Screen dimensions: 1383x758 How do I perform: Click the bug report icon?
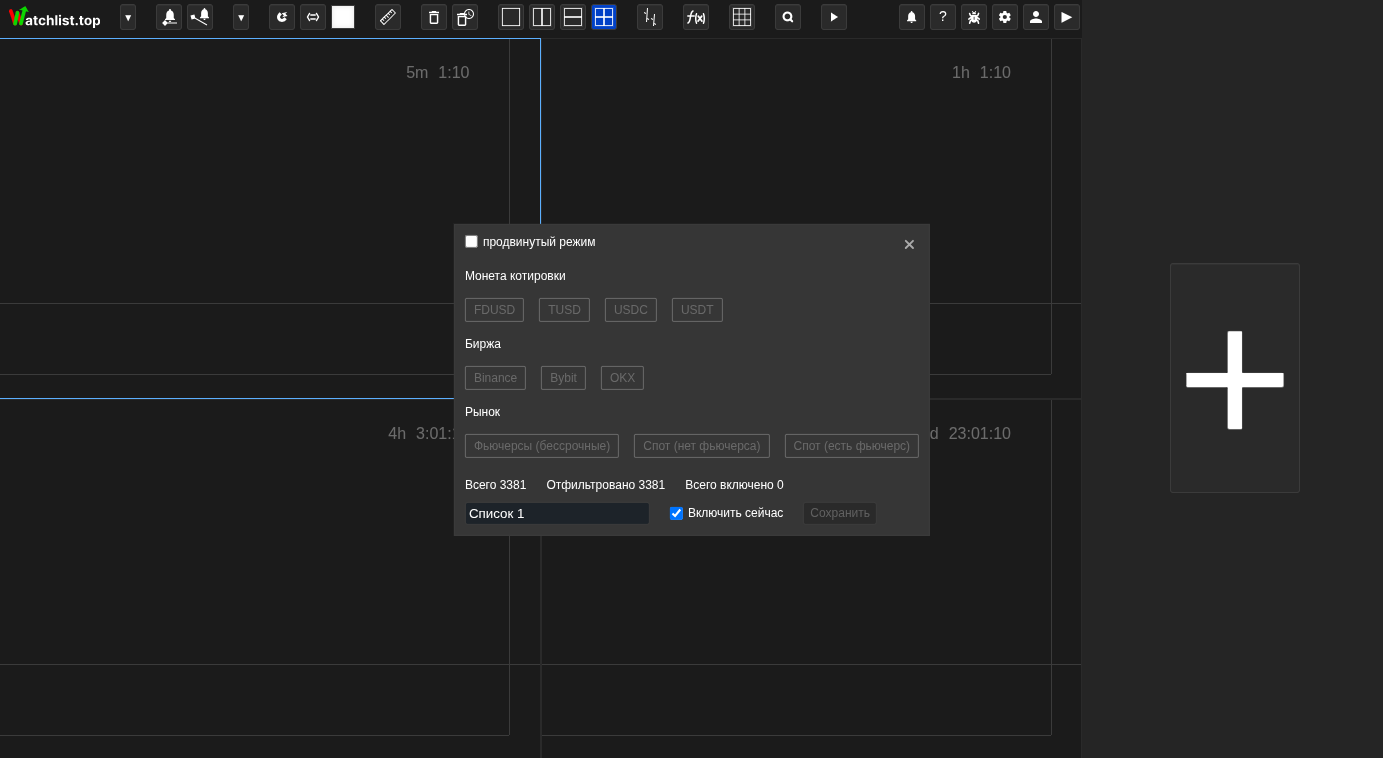tap(974, 17)
